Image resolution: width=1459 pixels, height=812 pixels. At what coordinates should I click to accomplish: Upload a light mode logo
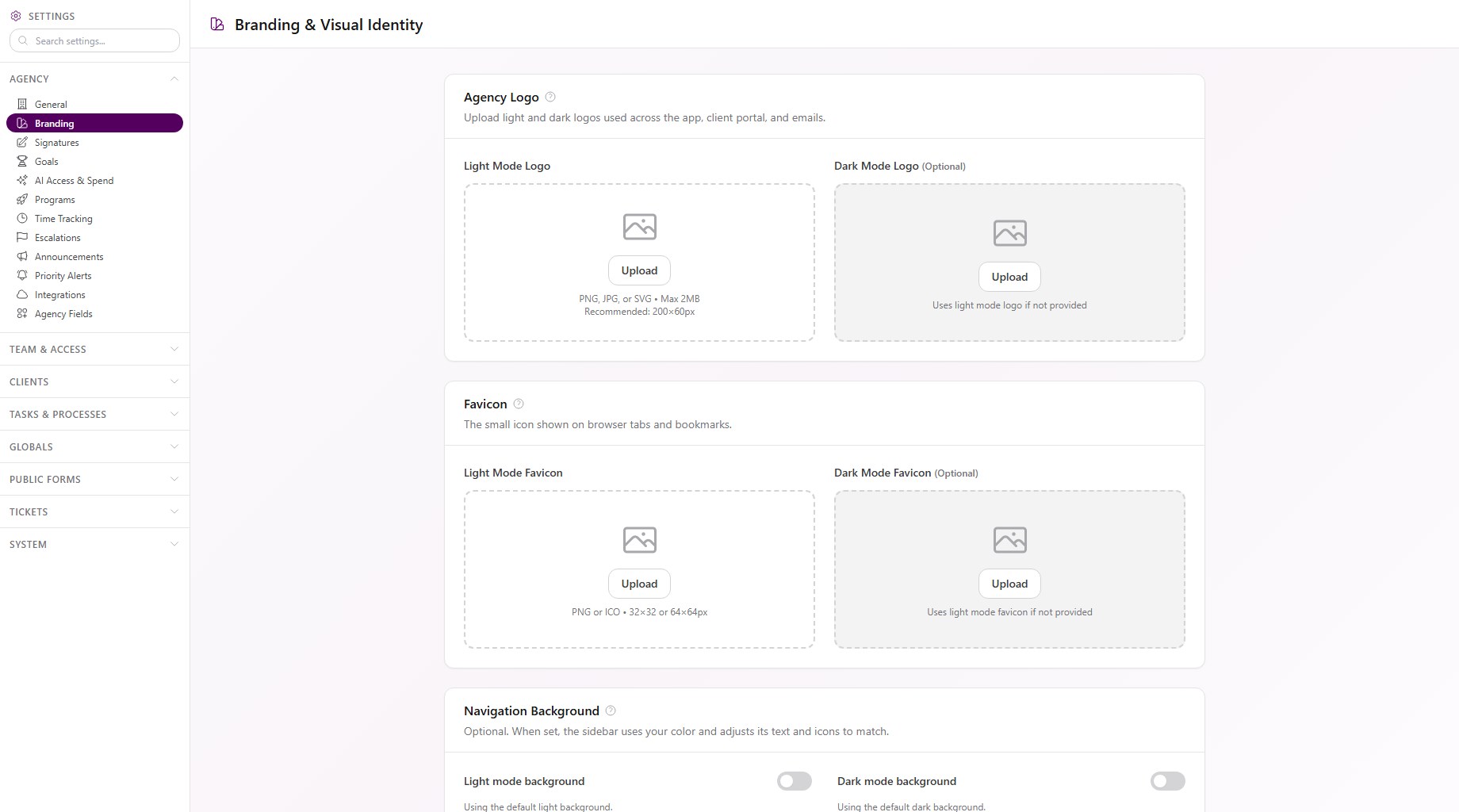pos(639,270)
